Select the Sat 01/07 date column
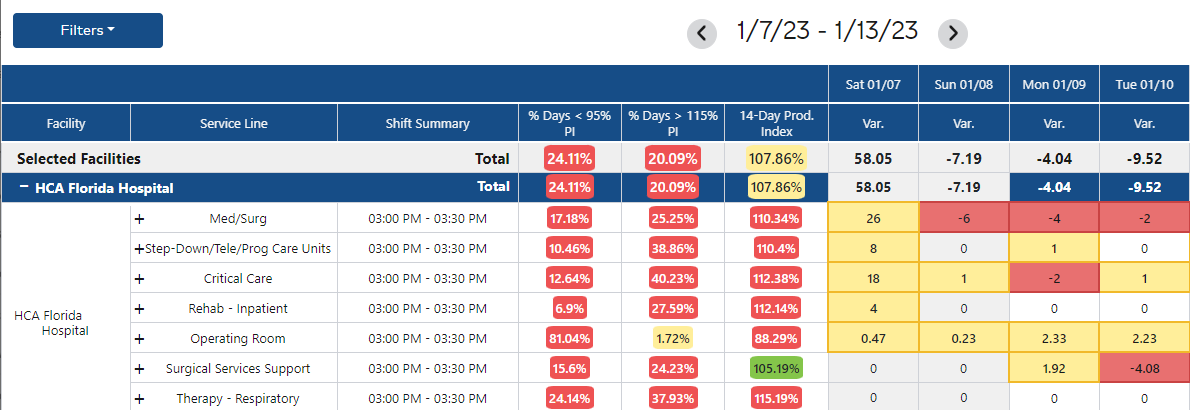 pyautogui.click(x=873, y=85)
